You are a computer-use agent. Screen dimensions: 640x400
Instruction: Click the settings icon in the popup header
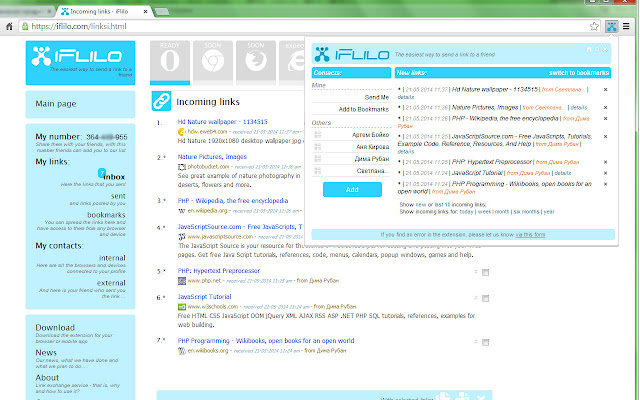pyautogui.click(x=597, y=49)
